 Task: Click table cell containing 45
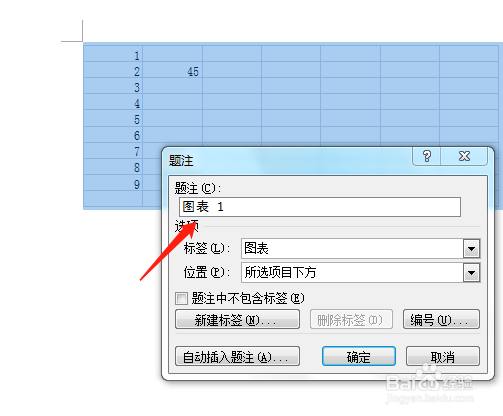click(x=172, y=70)
